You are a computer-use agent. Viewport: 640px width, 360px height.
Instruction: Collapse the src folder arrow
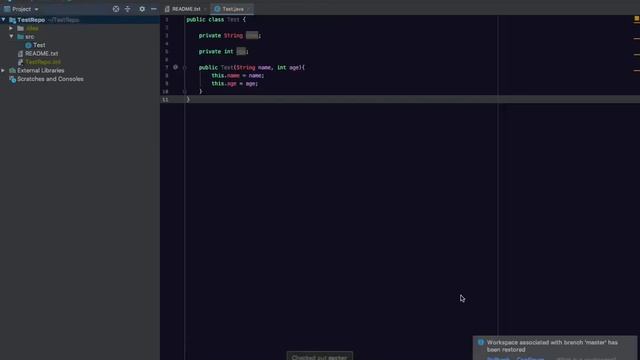[x=11, y=36]
